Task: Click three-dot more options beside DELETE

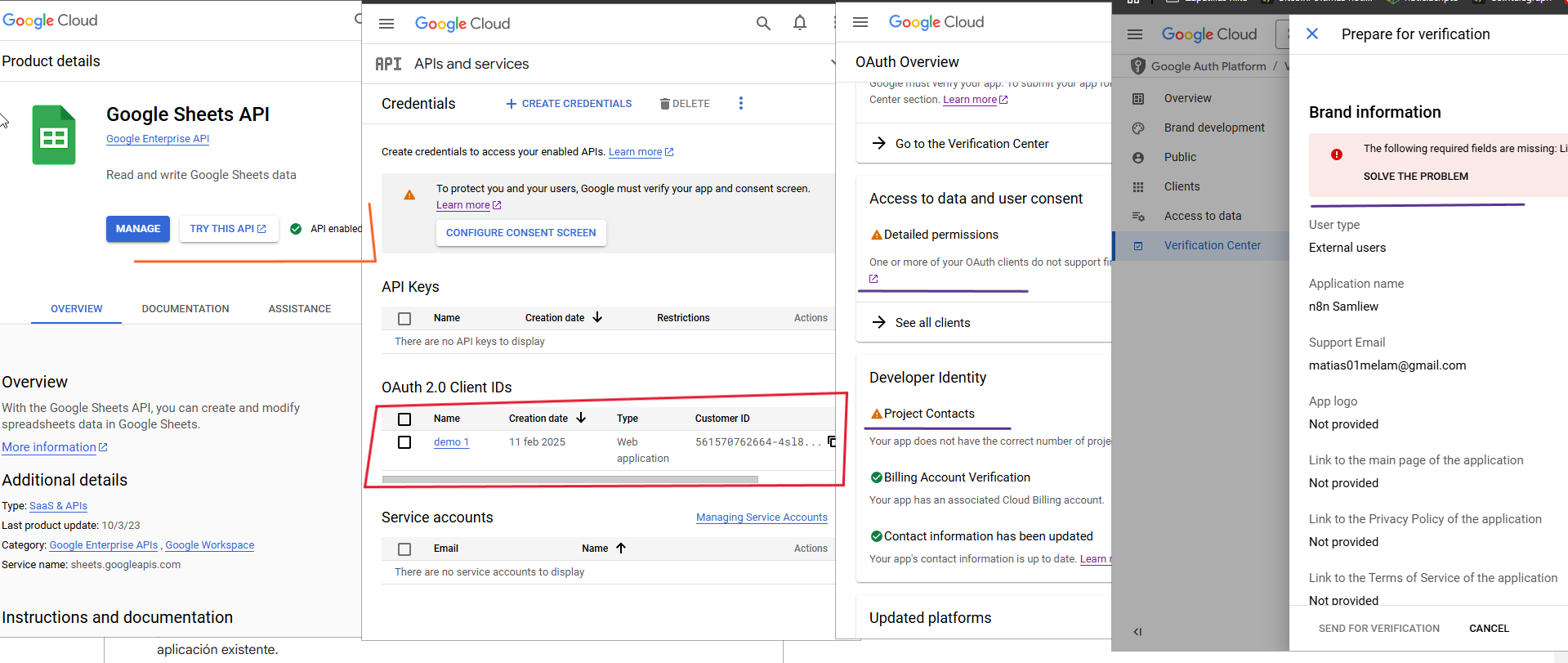Action: (741, 103)
